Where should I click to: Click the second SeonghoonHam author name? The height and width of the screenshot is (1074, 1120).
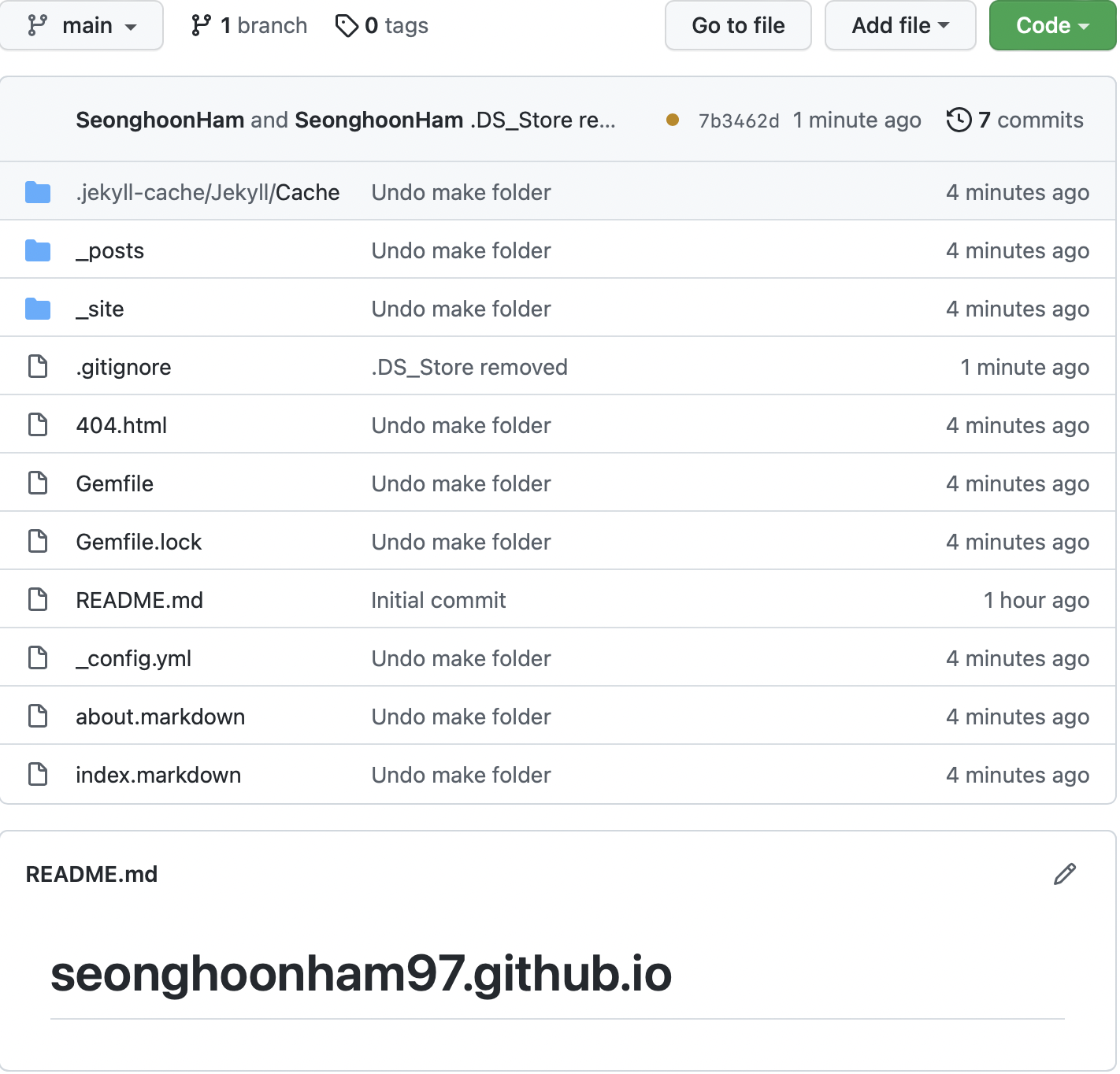click(379, 120)
